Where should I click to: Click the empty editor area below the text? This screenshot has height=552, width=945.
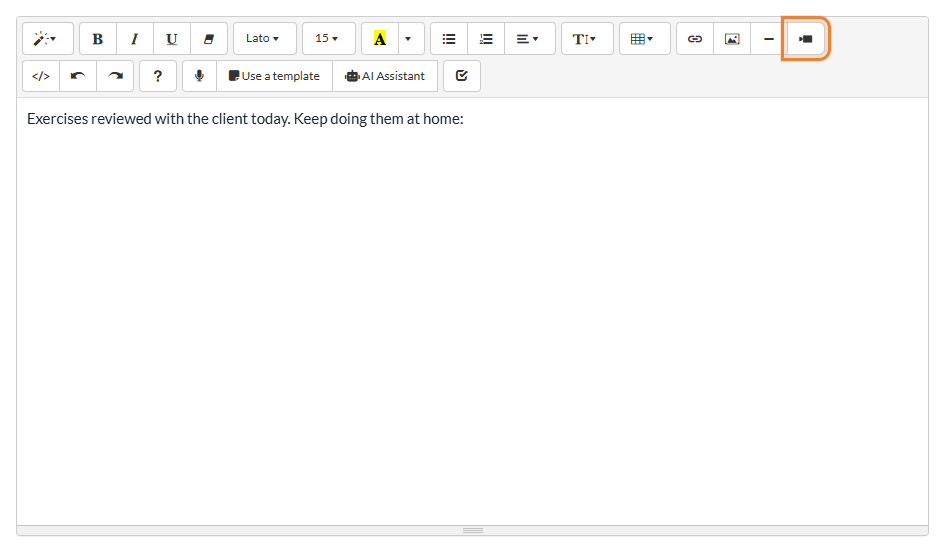(x=472, y=325)
